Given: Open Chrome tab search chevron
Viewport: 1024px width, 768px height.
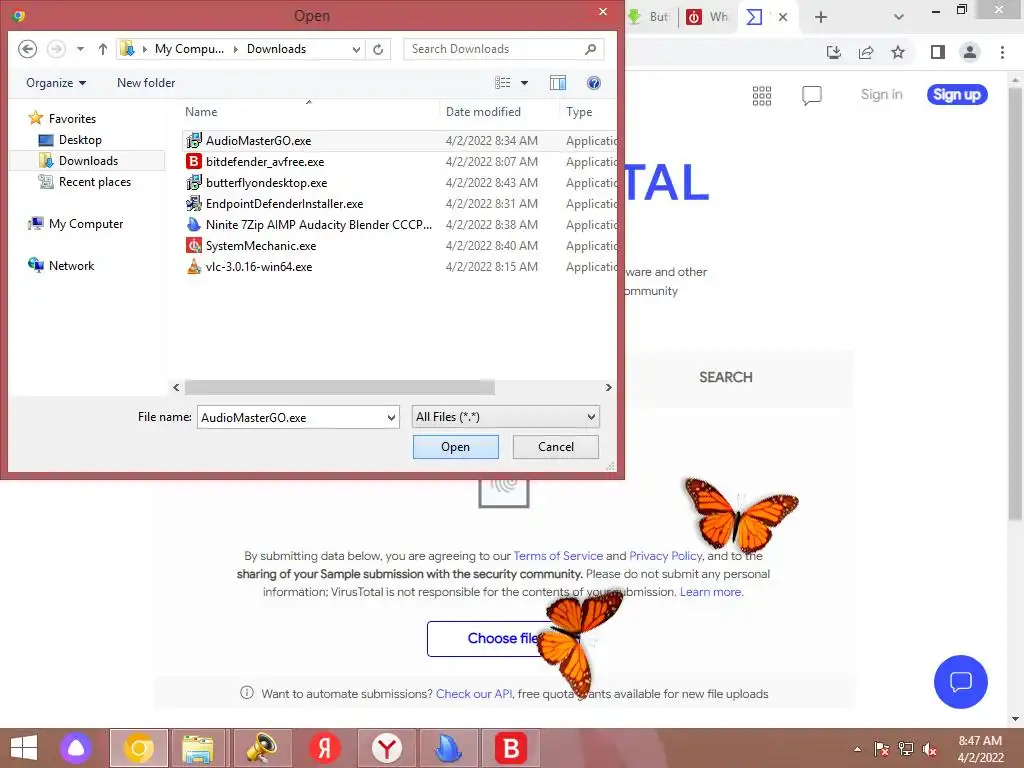Looking at the screenshot, I should coord(899,17).
